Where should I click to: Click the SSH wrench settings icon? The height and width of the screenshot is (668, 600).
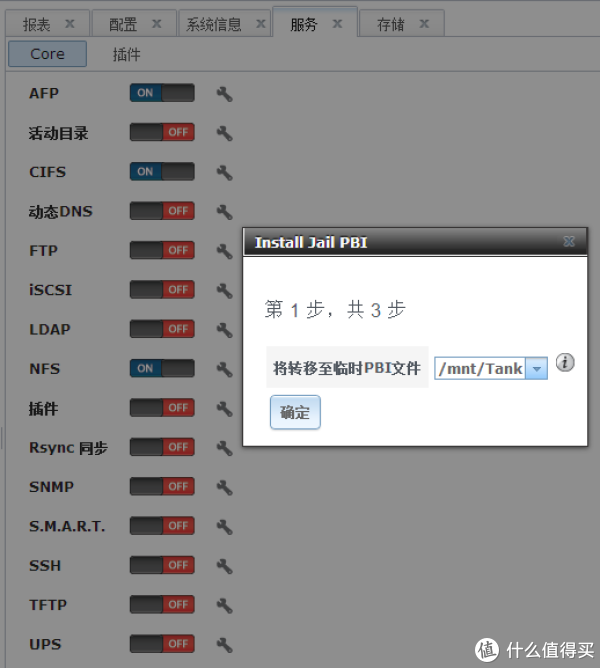tap(224, 566)
